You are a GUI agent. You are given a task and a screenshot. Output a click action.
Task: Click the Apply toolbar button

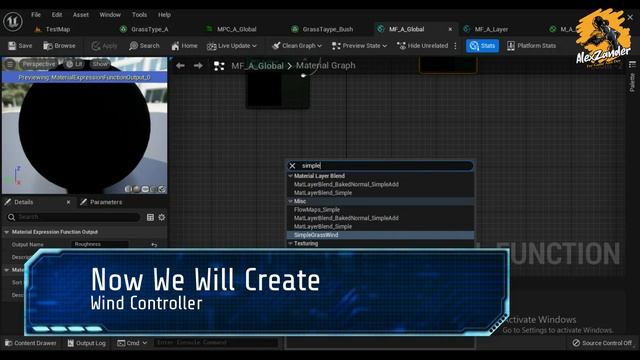click(x=104, y=46)
